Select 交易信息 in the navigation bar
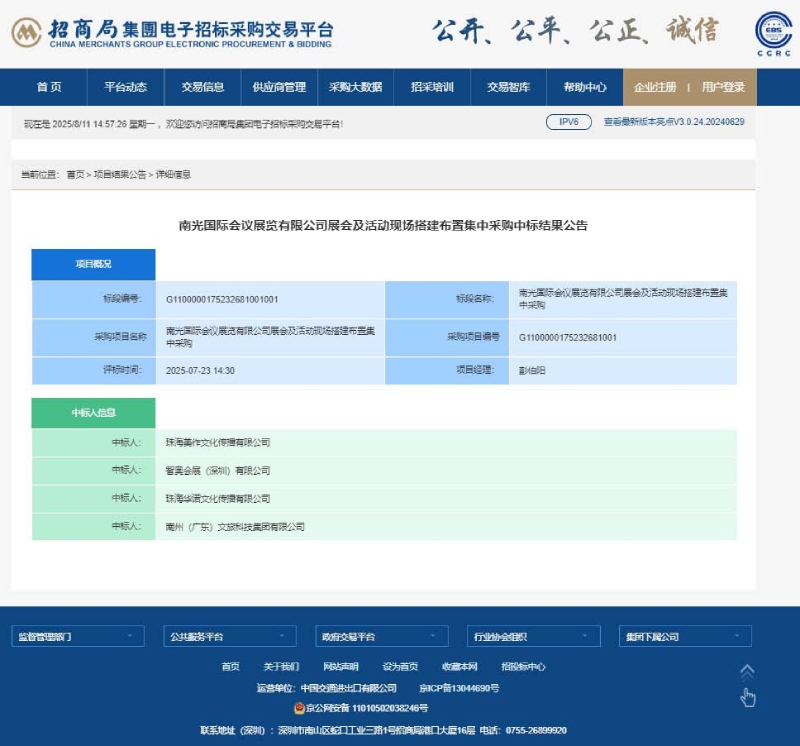 pos(203,87)
